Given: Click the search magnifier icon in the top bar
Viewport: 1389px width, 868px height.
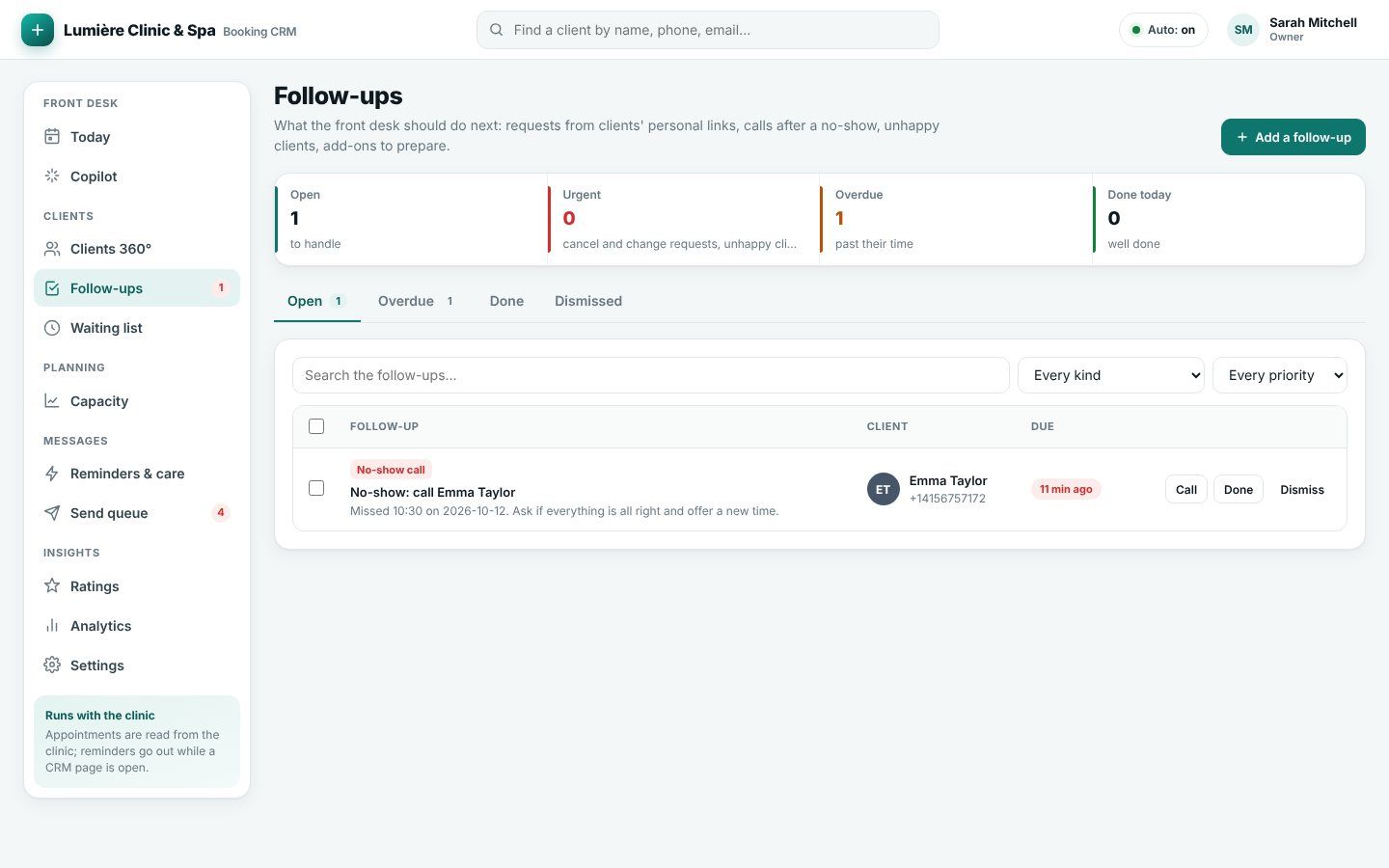Looking at the screenshot, I should 496,30.
